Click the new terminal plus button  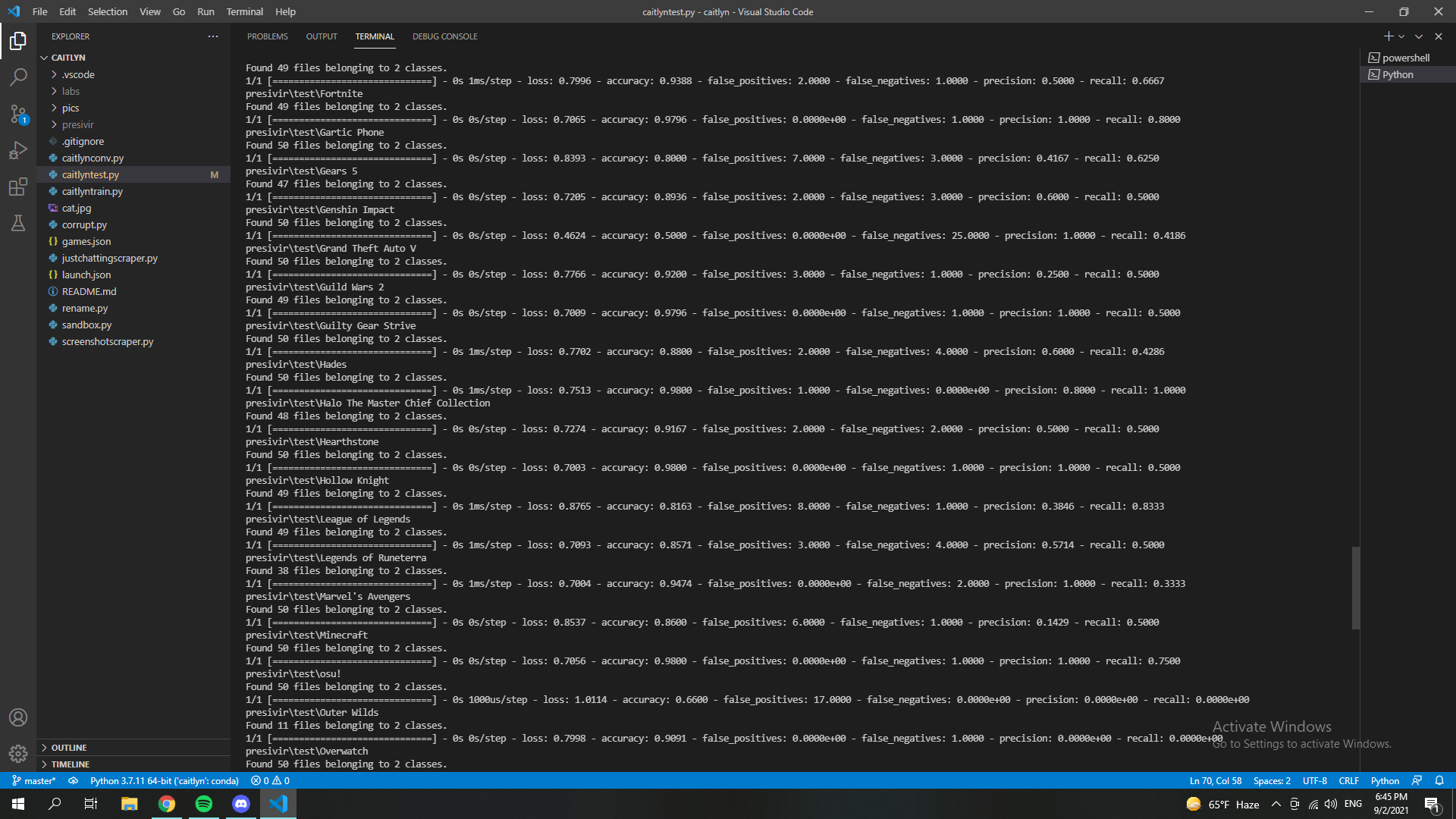pos(1388,36)
